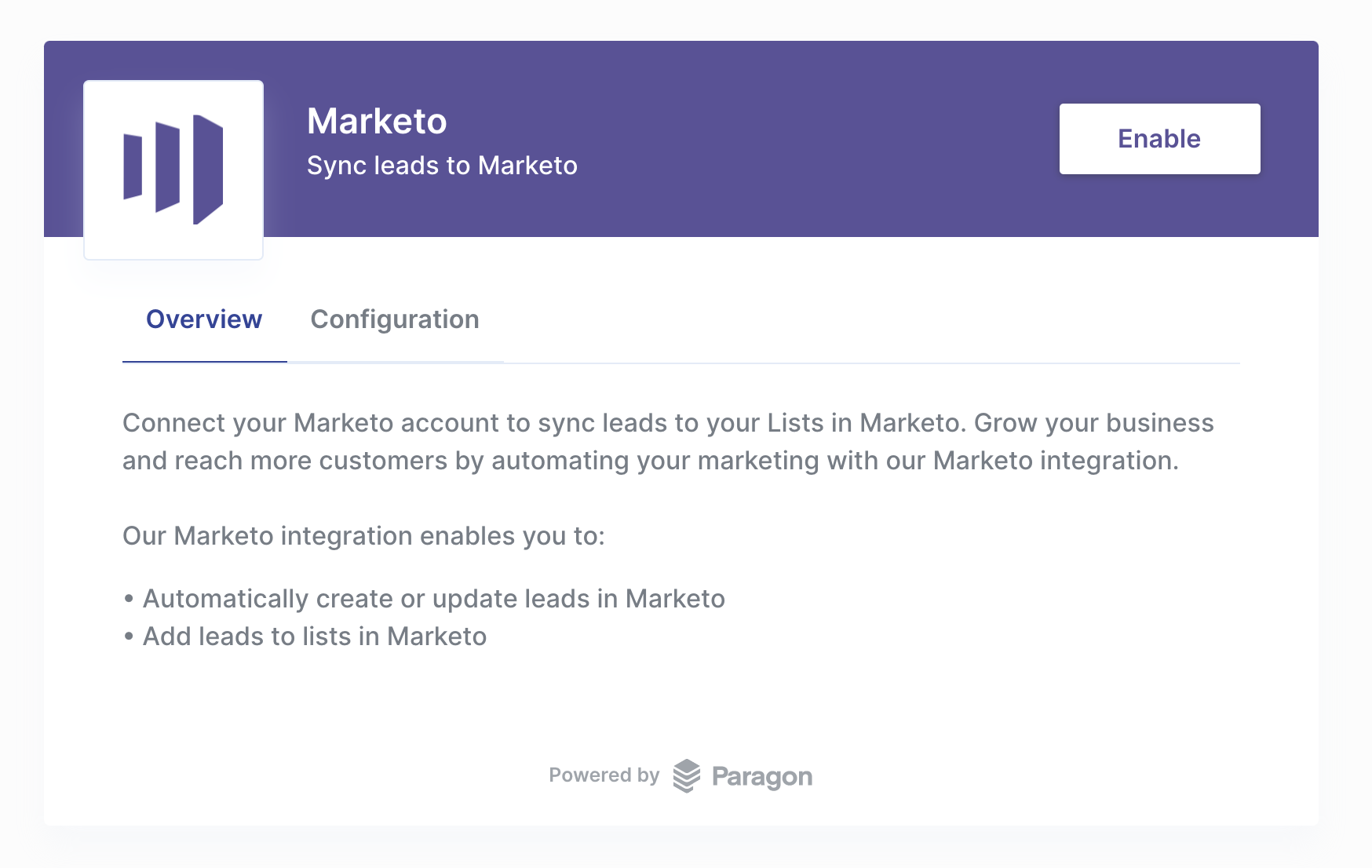Open the Paragon wordmark link
Image resolution: width=1372 pixels, height=868 pixels.
pos(762,777)
